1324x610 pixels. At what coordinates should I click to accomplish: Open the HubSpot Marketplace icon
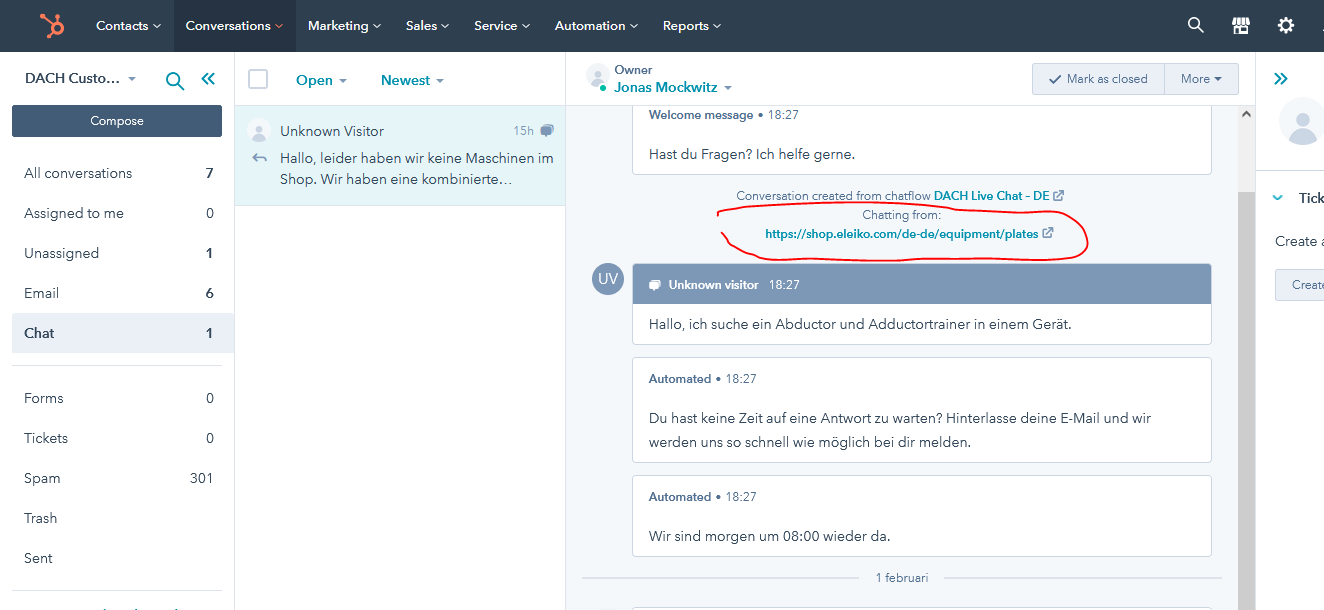coord(1240,26)
